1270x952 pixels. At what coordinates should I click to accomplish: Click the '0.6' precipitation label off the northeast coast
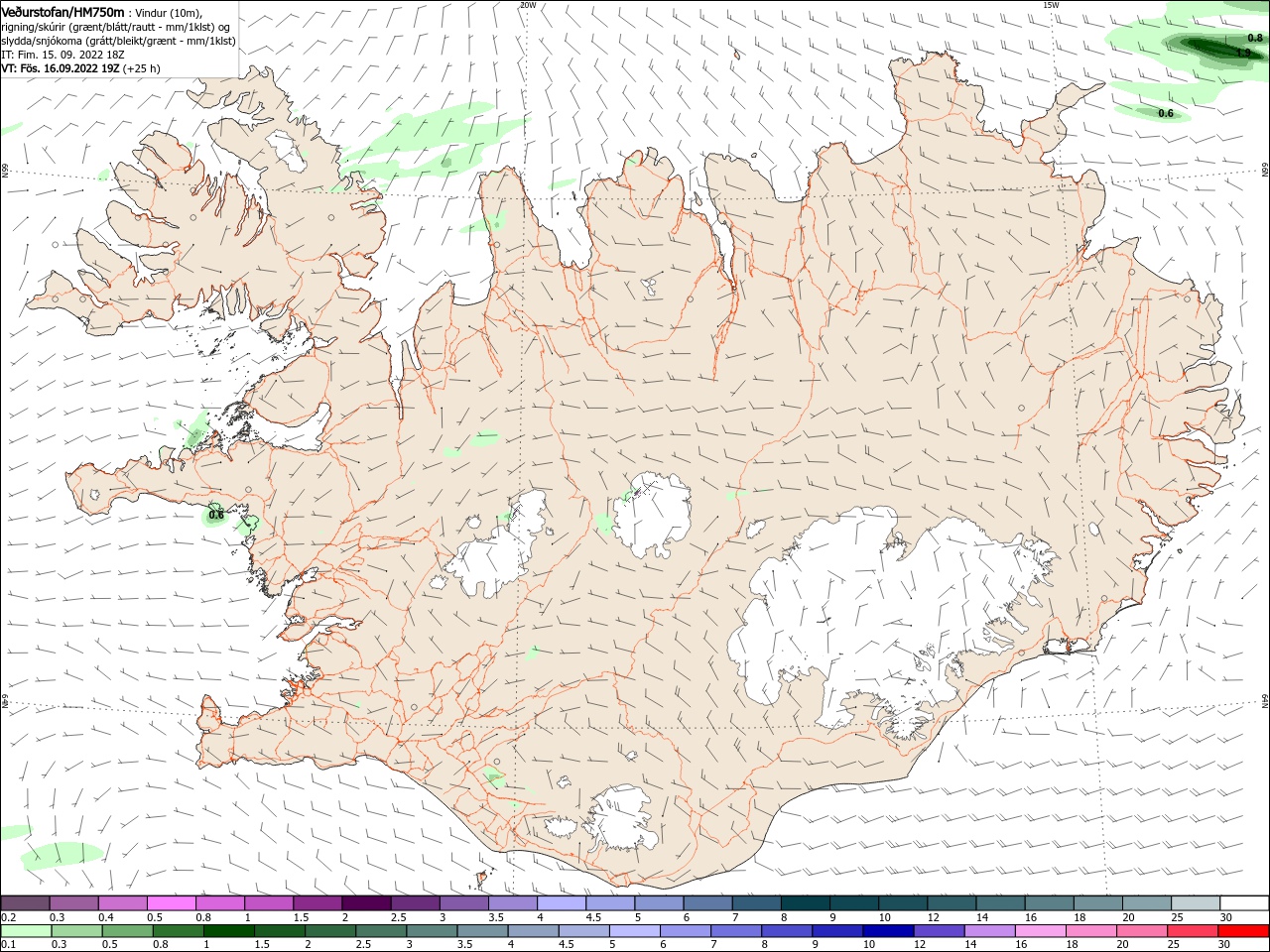pos(1166,113)
